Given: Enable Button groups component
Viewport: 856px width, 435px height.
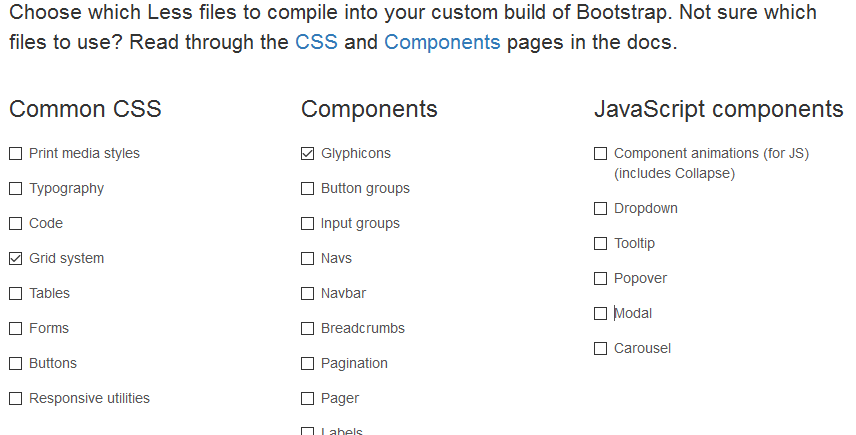Looking at the screenshot, I should [x=308, y=189].
